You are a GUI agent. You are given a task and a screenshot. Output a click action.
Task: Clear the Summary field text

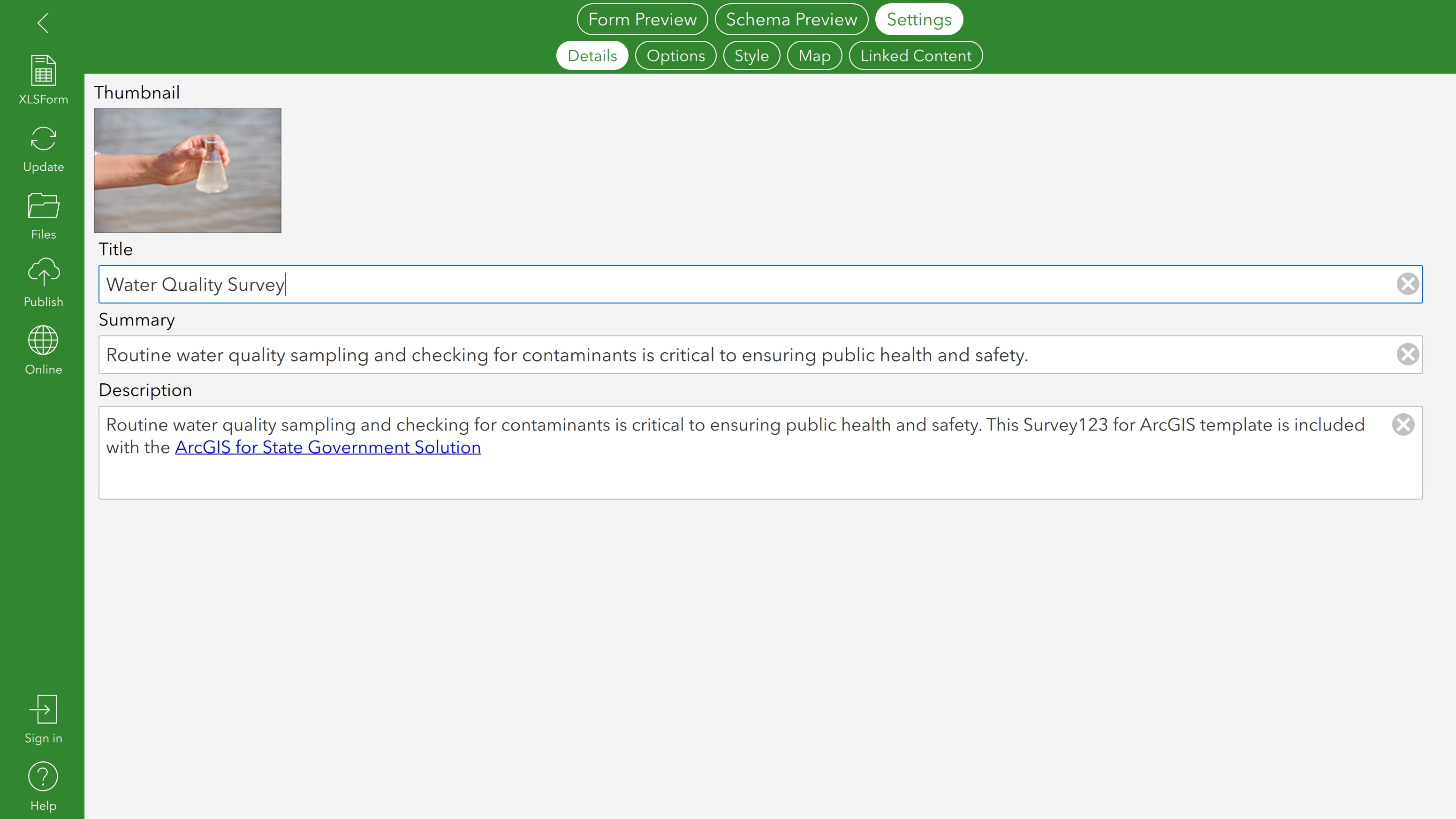point(1407,355)
